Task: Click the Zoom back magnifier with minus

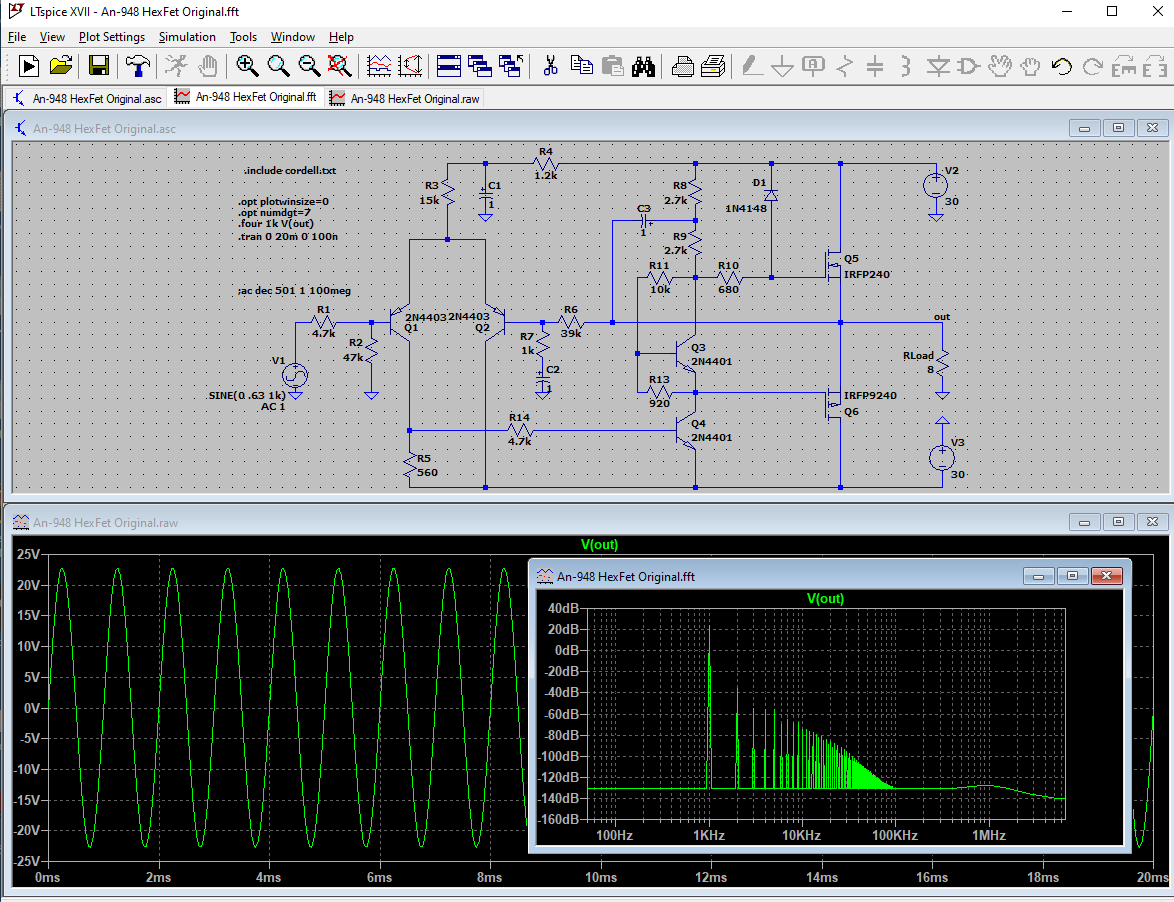Action: pyautogui.click(x=309, y=66)
